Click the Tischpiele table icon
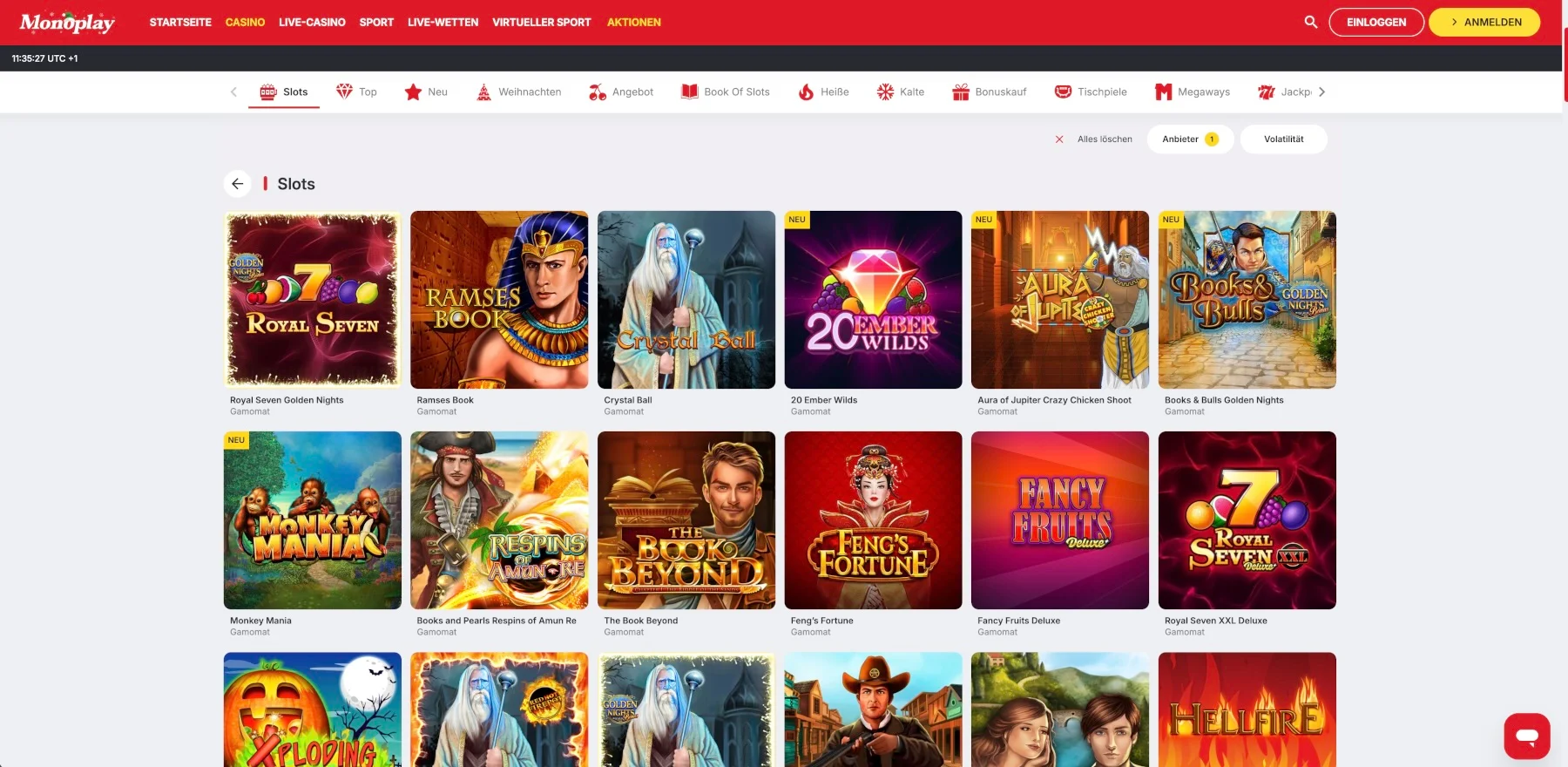The height and width of the screenshot is (767, 1568). point(1063,92)
